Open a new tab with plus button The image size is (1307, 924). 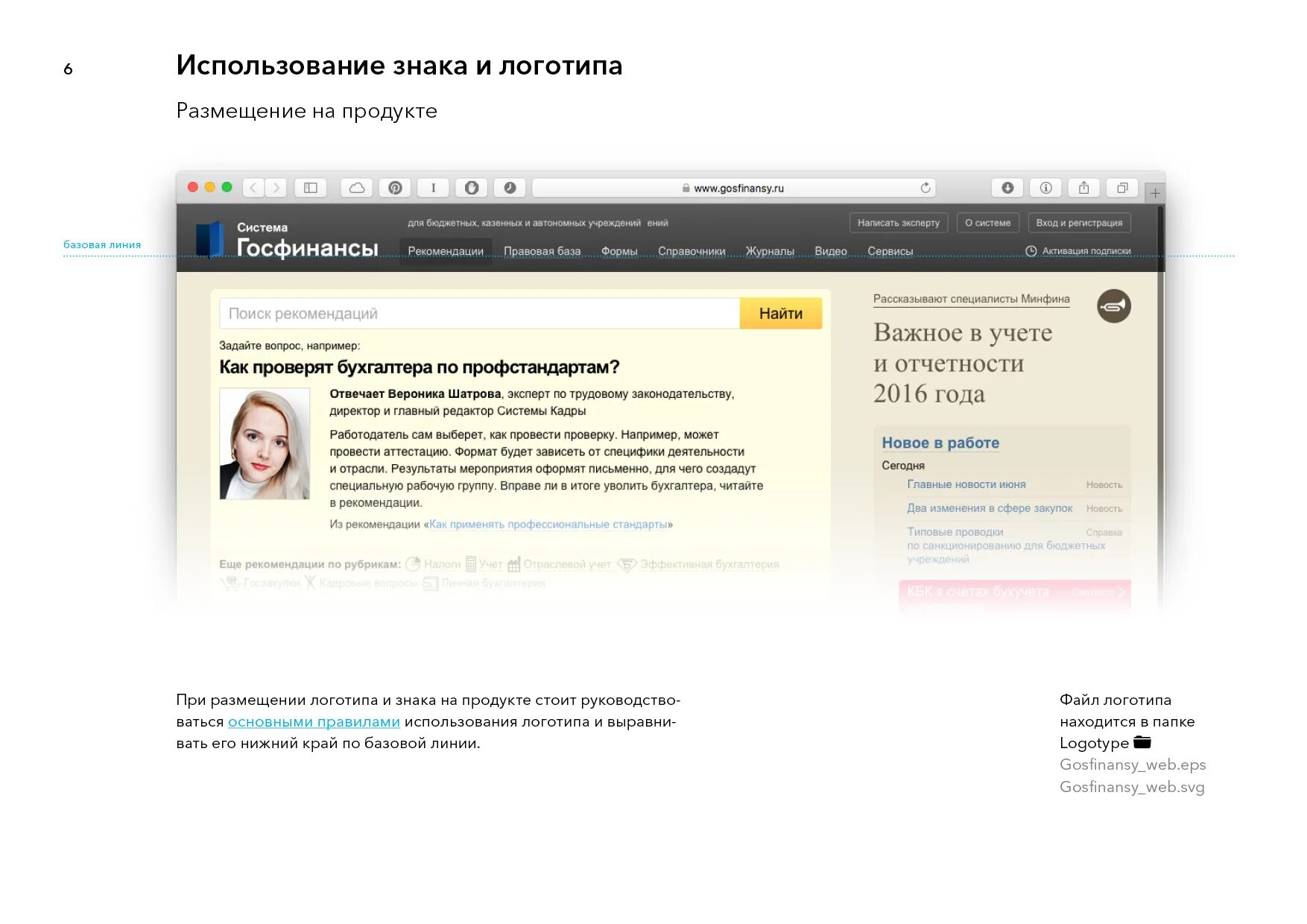(x=1155, y=193)
